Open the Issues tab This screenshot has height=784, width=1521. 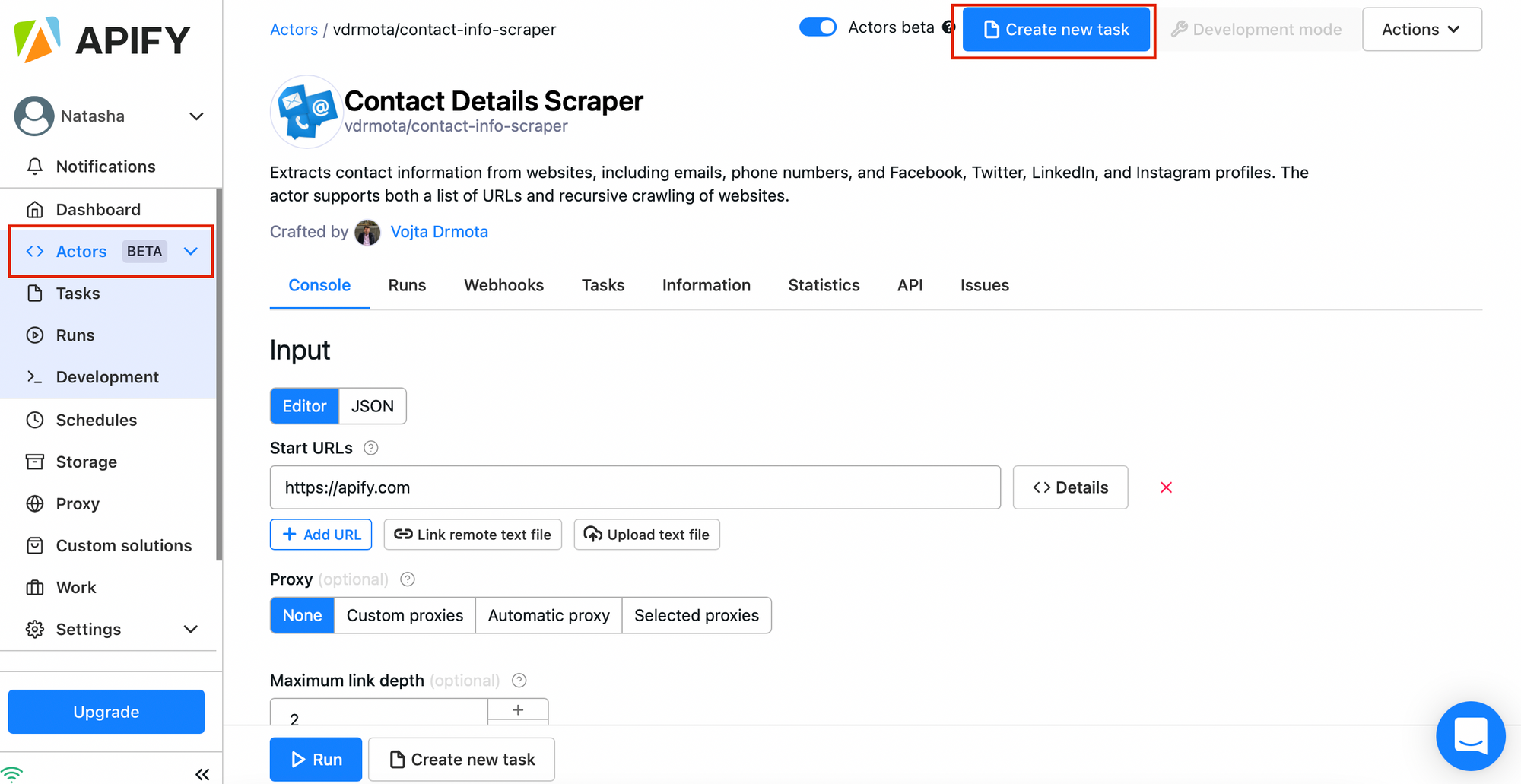click(984, 285)
